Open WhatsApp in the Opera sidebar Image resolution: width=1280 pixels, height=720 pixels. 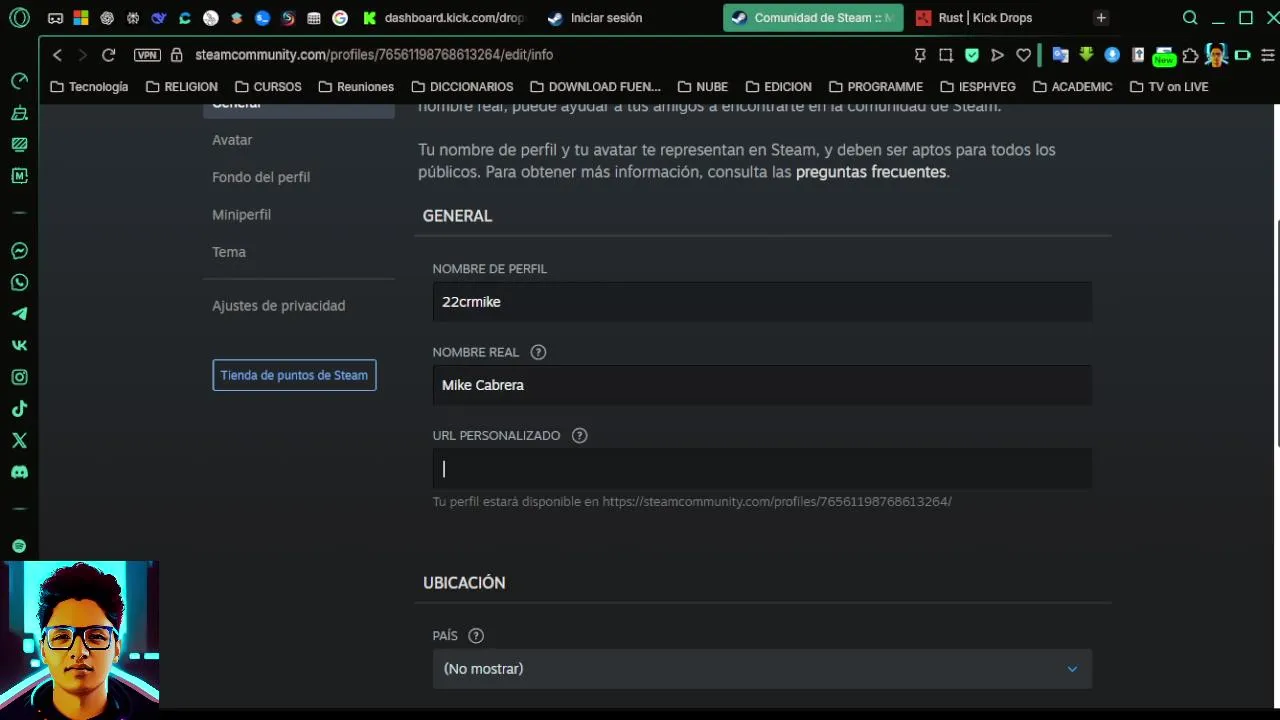coord(19,283)
